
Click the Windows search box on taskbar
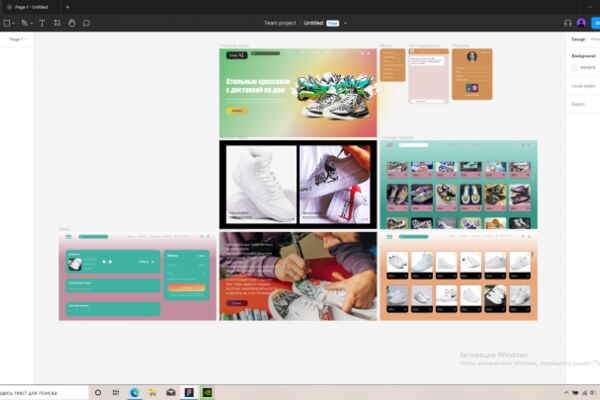click(x=44, y=393)
